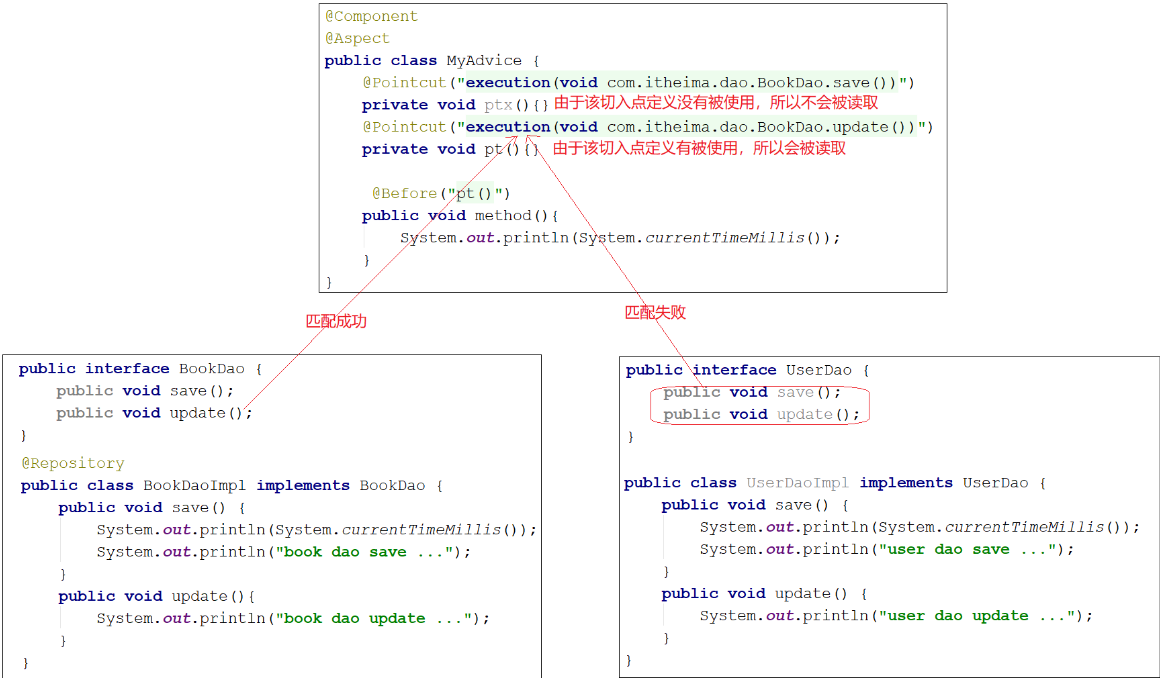Image resolution: width=1160 pixels, height=678 pixels.
Task: Click the "user dao update ..." string
Action: point(982,616)
